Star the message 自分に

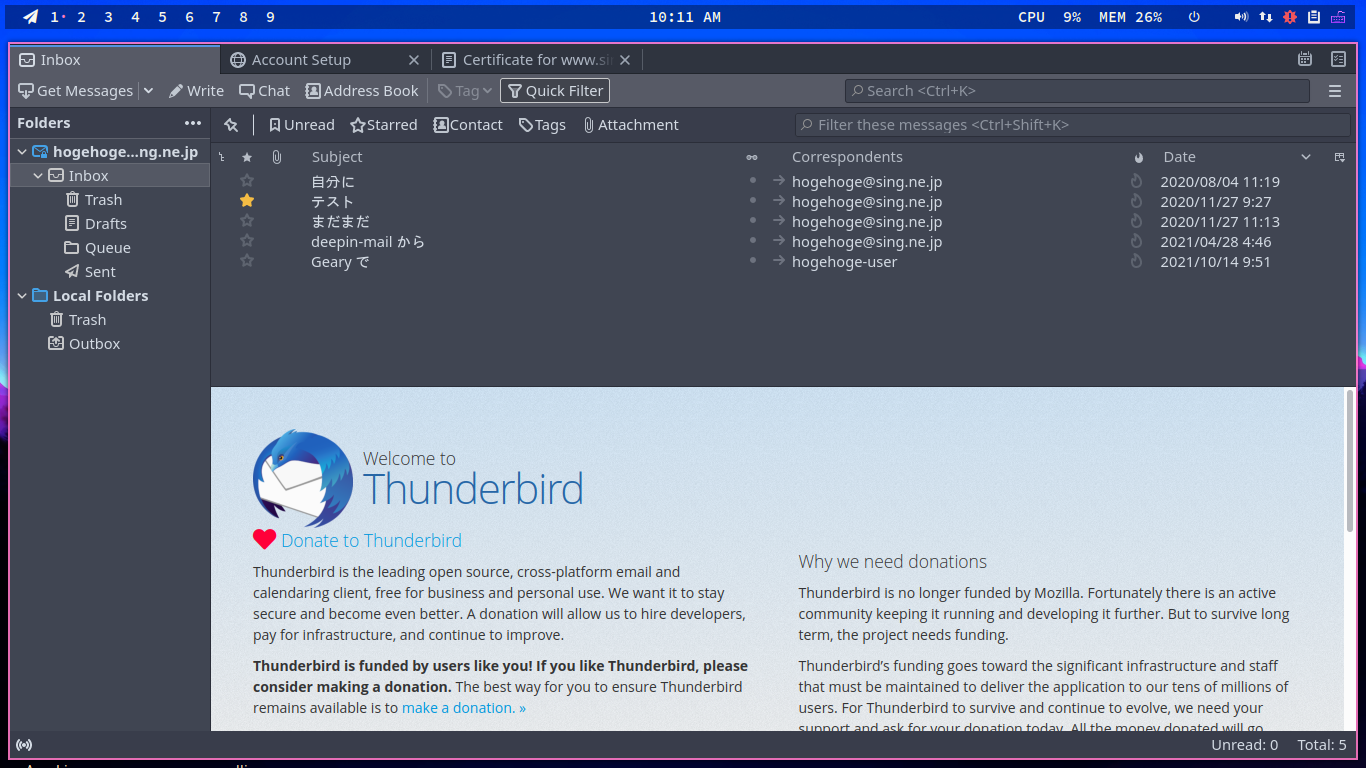click(247, 181)
